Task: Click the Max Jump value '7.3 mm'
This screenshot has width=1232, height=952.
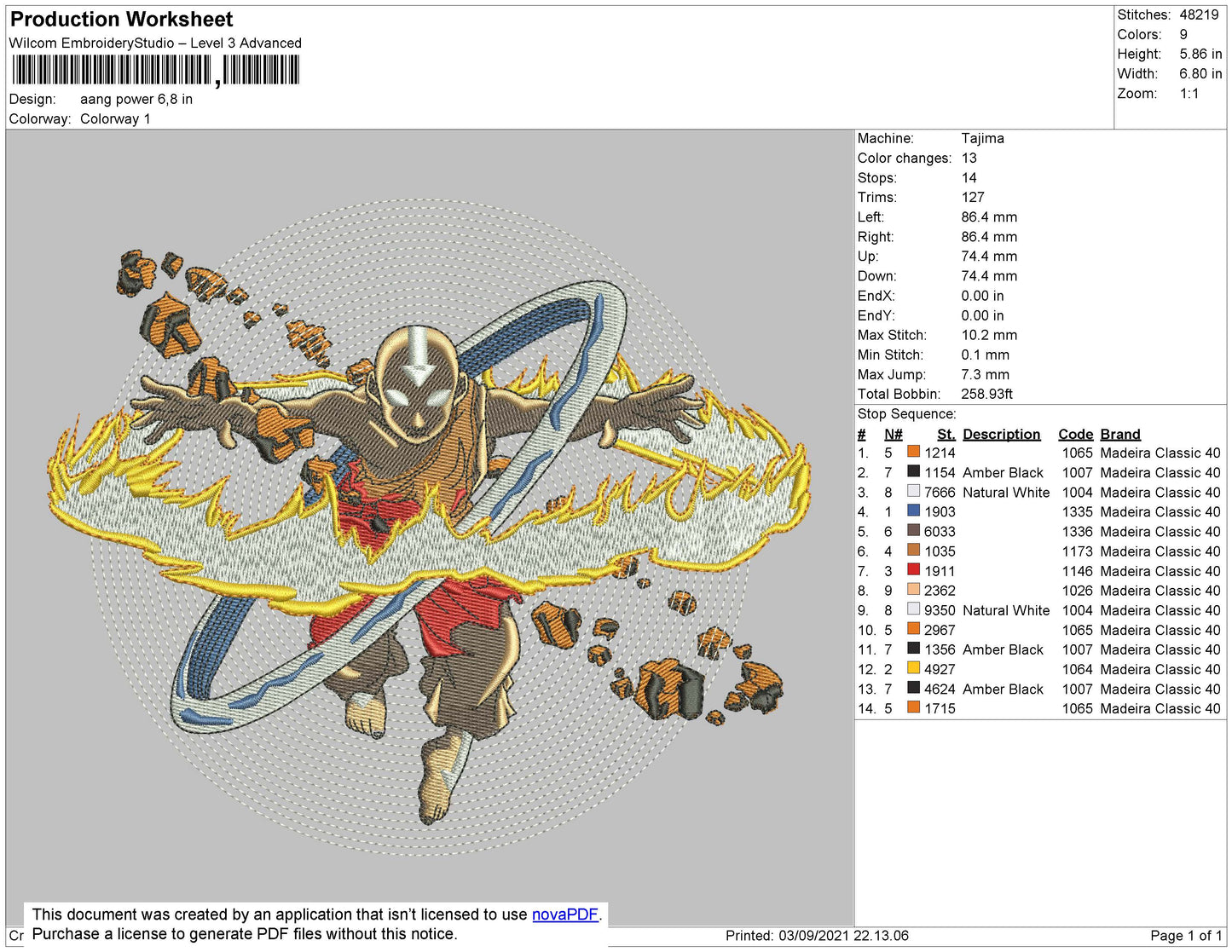Action: (985, 374)
